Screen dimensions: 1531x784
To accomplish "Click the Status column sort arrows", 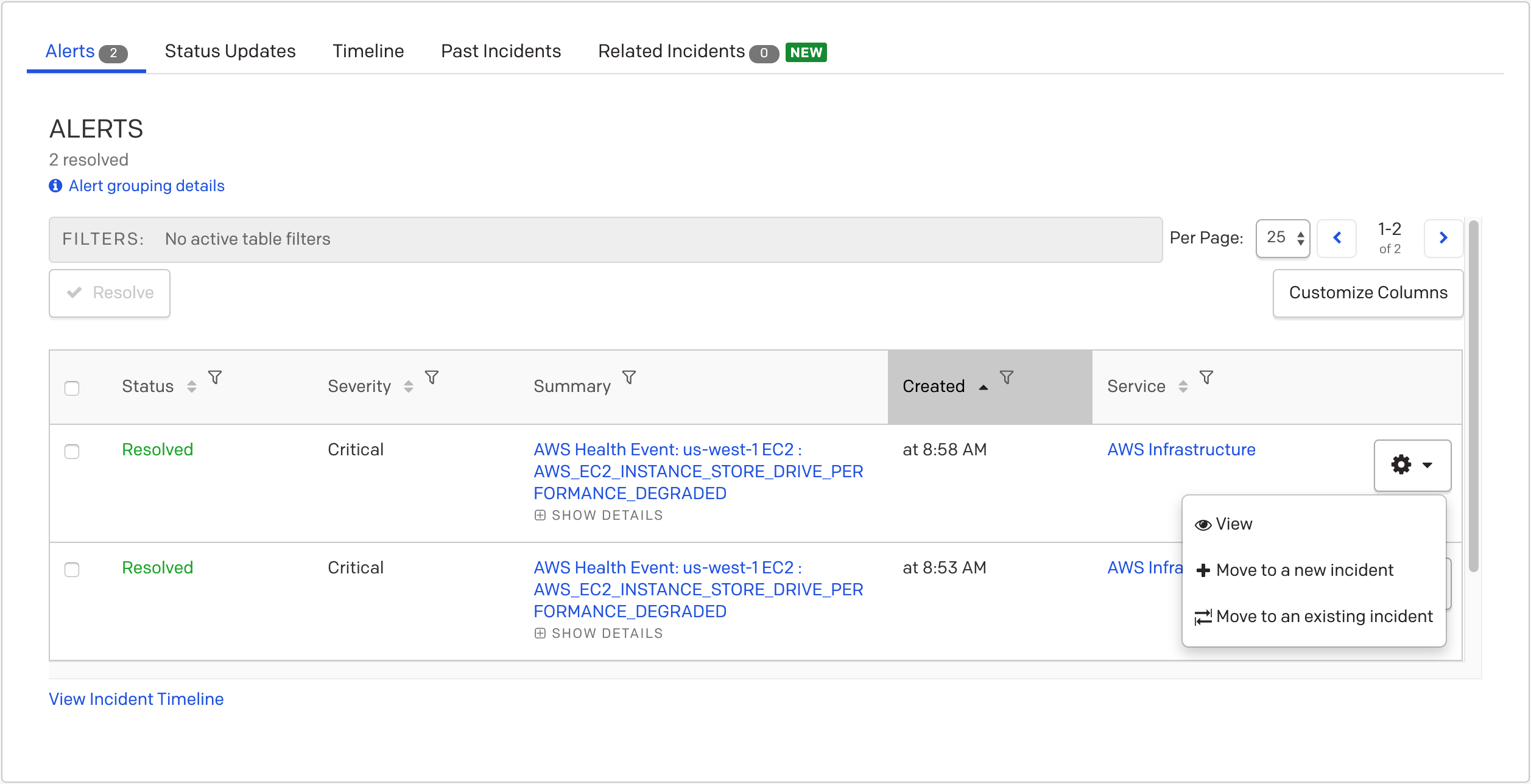I will tap(191, 387).
